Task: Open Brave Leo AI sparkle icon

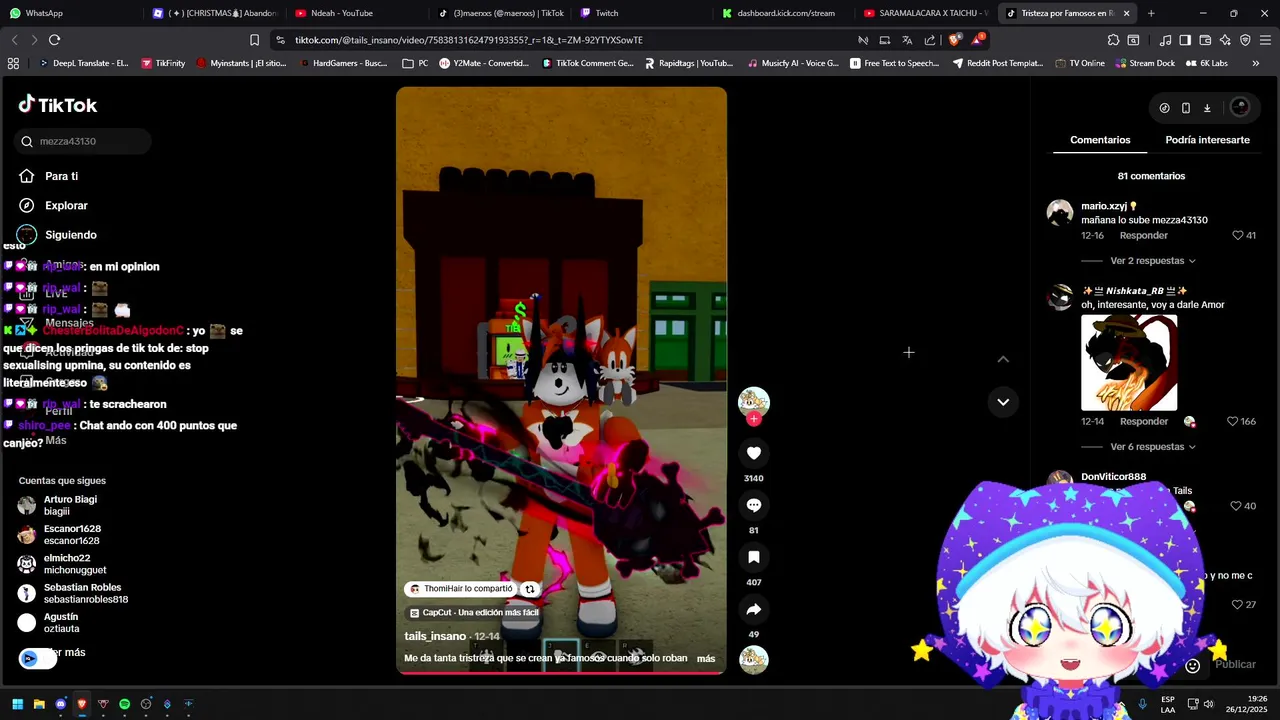Action: 1225,40
